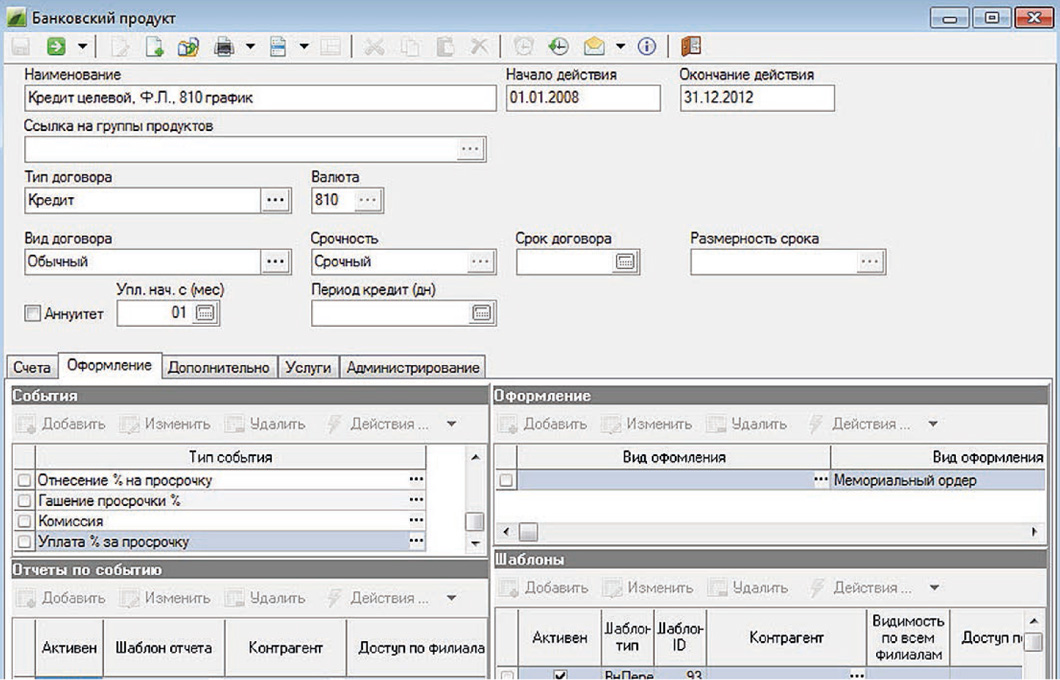Tick the Гашение просрочки % row checkbox

(x=24, y=501)
